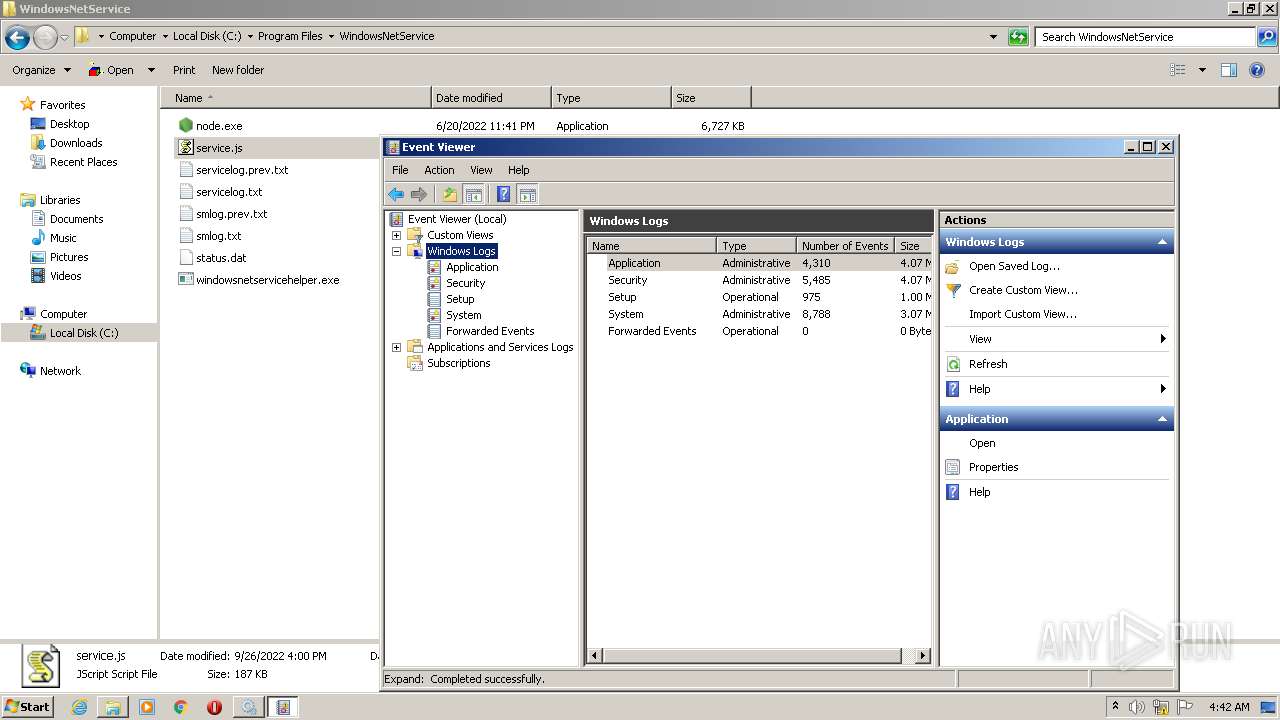Click Import Custom View action

pyautogui.click(x=1022, y=314)
